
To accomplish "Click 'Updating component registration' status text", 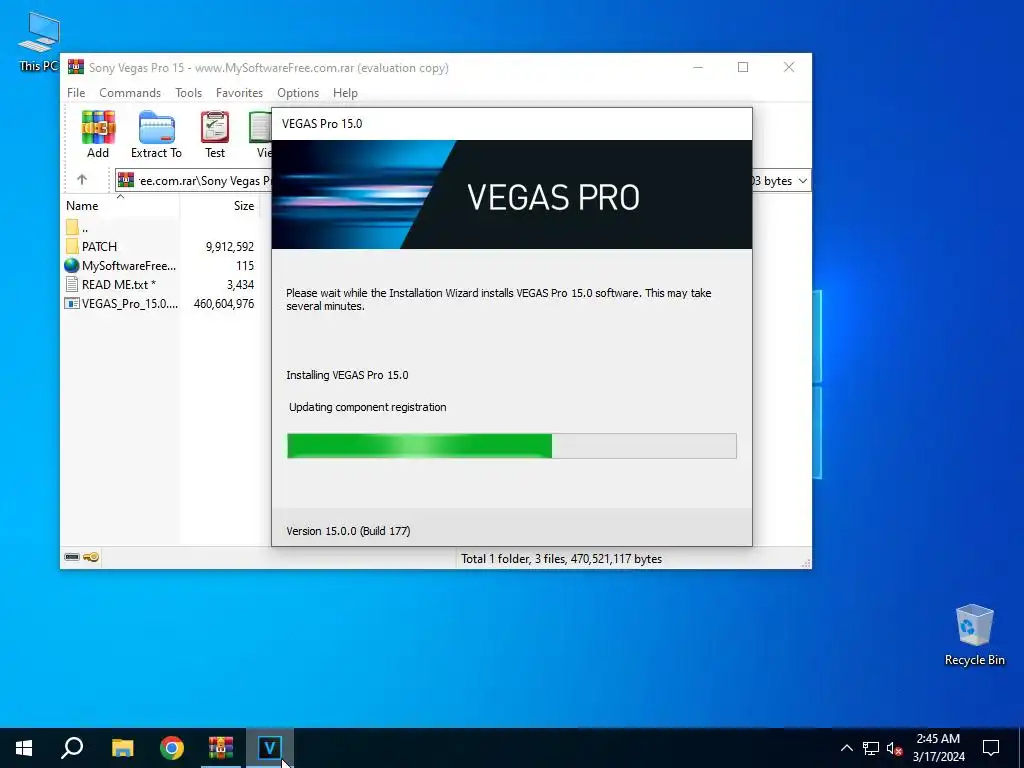I will pyautogui.click(x=368, y=407).
